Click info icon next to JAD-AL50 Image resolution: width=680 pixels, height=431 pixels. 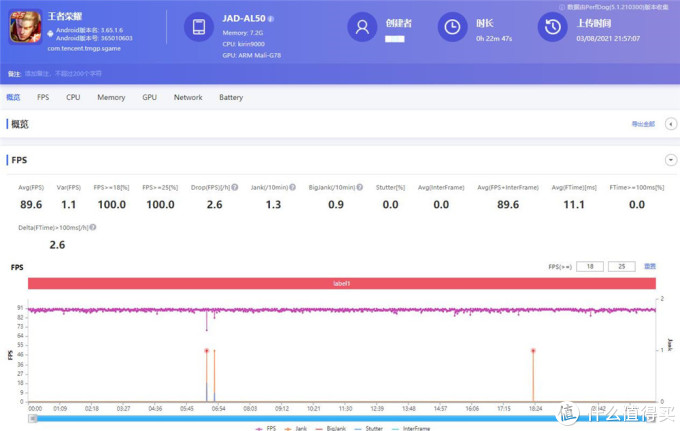[271, 19]
